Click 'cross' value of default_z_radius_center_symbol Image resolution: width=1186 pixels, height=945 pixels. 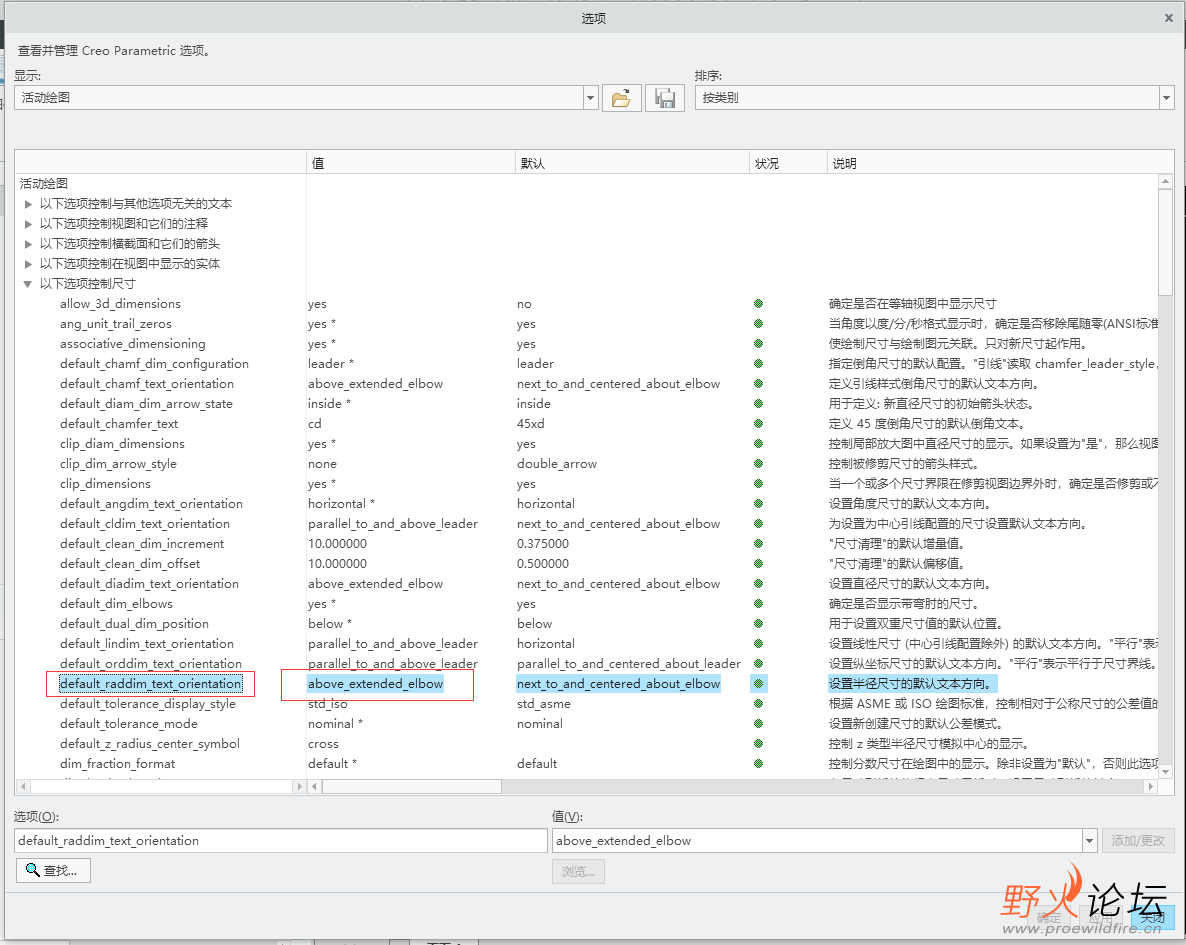click(x=323, y=744)
